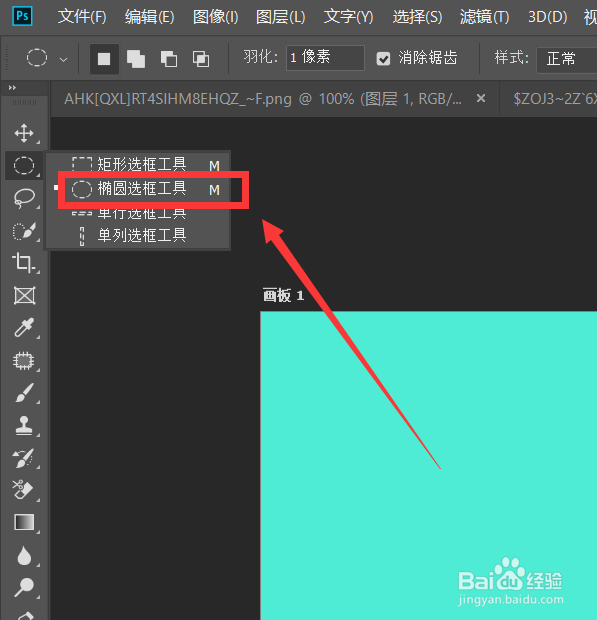Select the Brush tool

pos(24,393)
